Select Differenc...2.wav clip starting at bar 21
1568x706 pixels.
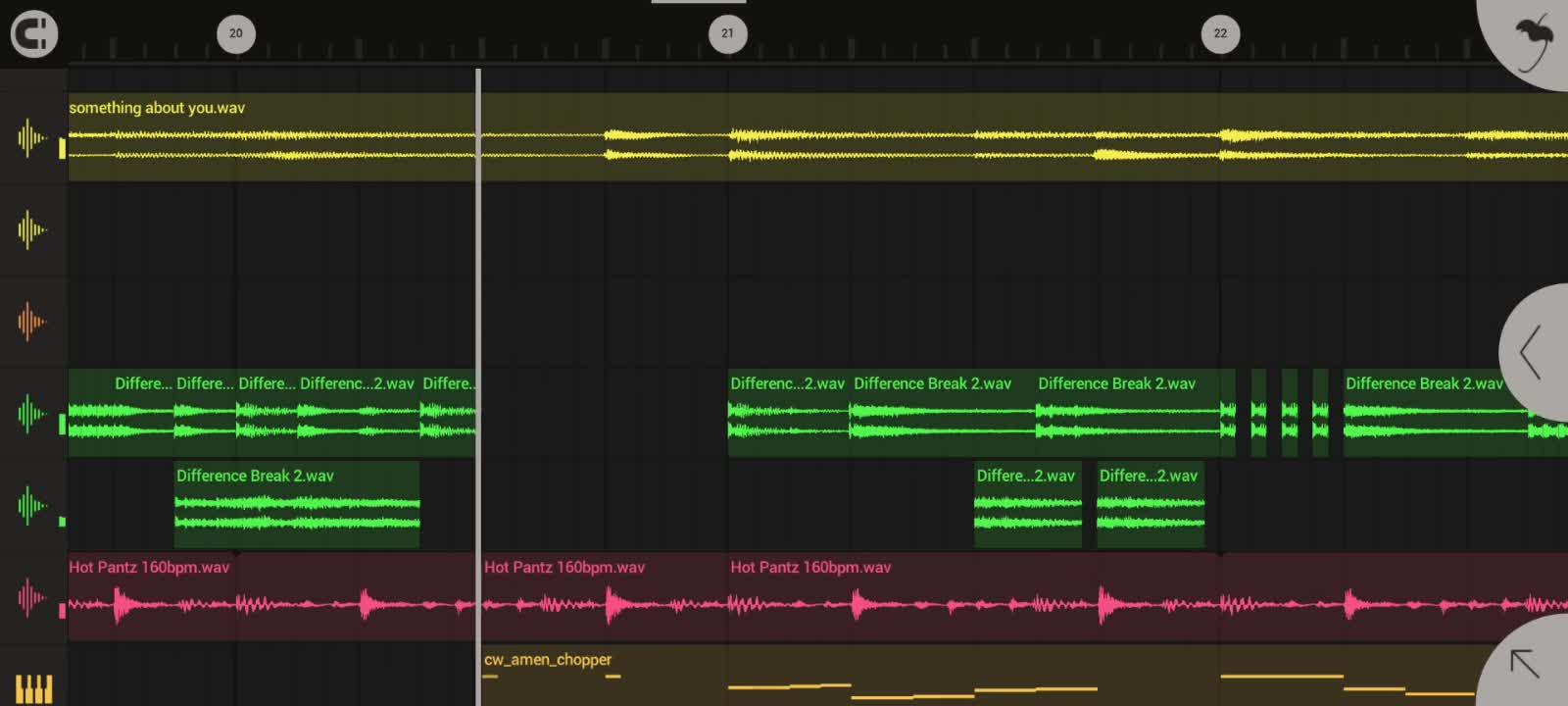[x=789, y=412]
